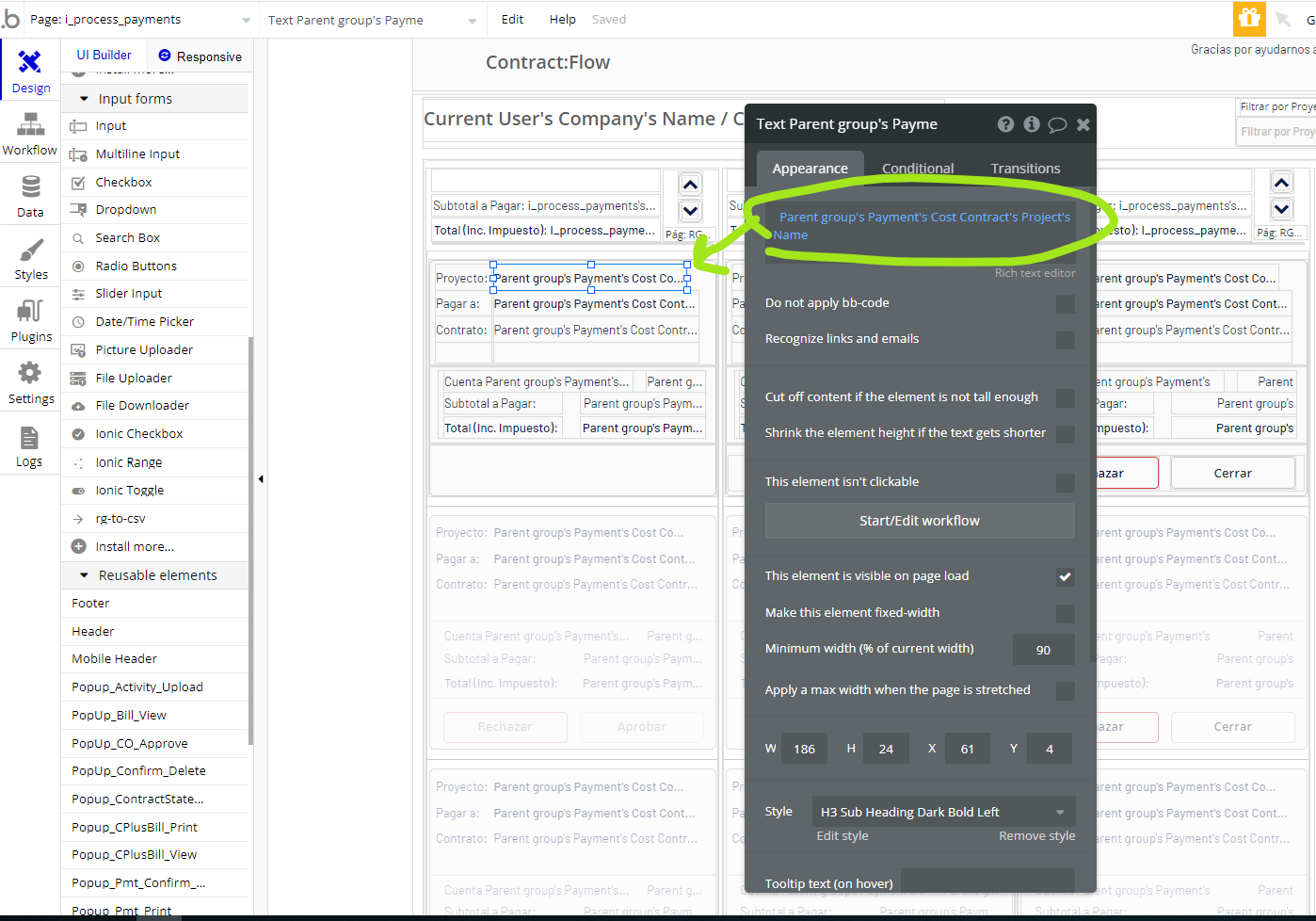Click the info icon in property editor

(1032, 124)
